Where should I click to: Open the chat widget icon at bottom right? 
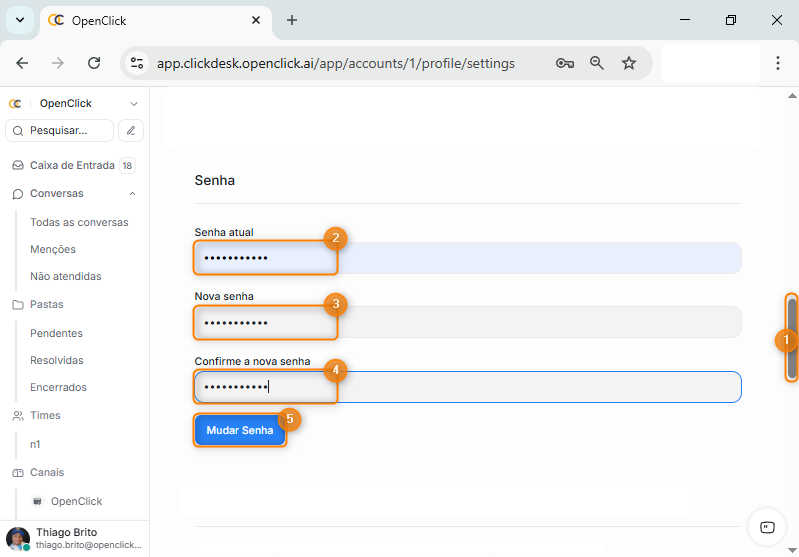pyautogui.click(x=767, y=527)
